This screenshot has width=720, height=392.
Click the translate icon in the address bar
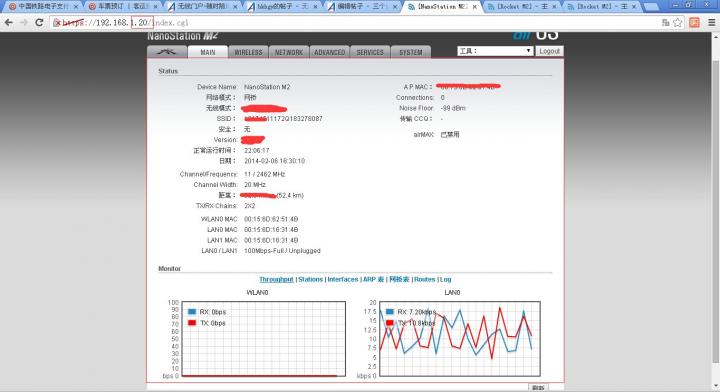[665, 22]
